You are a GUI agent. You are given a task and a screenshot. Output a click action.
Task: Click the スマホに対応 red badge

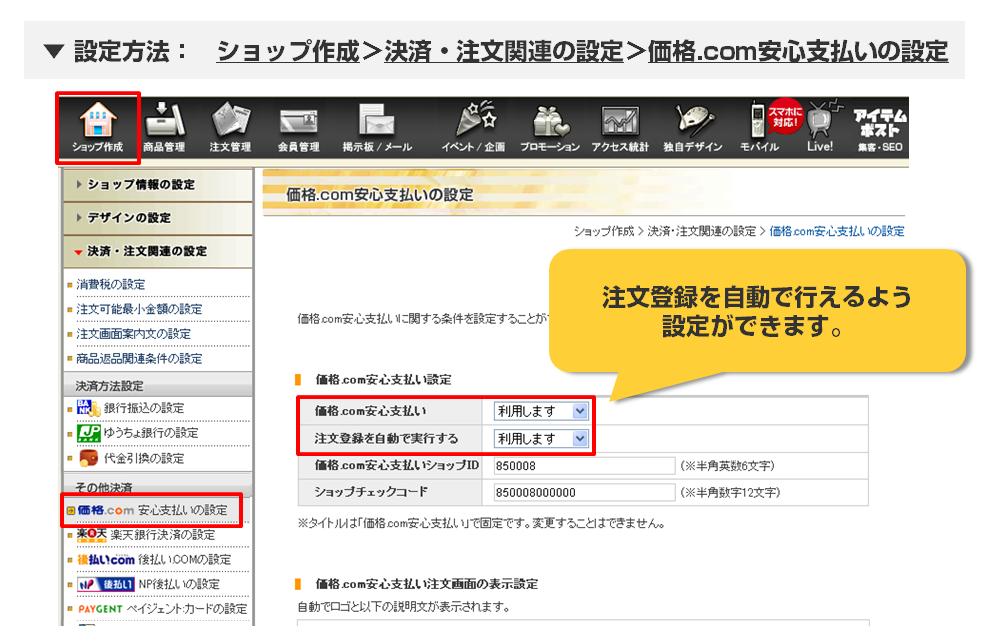(x=785, y=116)
